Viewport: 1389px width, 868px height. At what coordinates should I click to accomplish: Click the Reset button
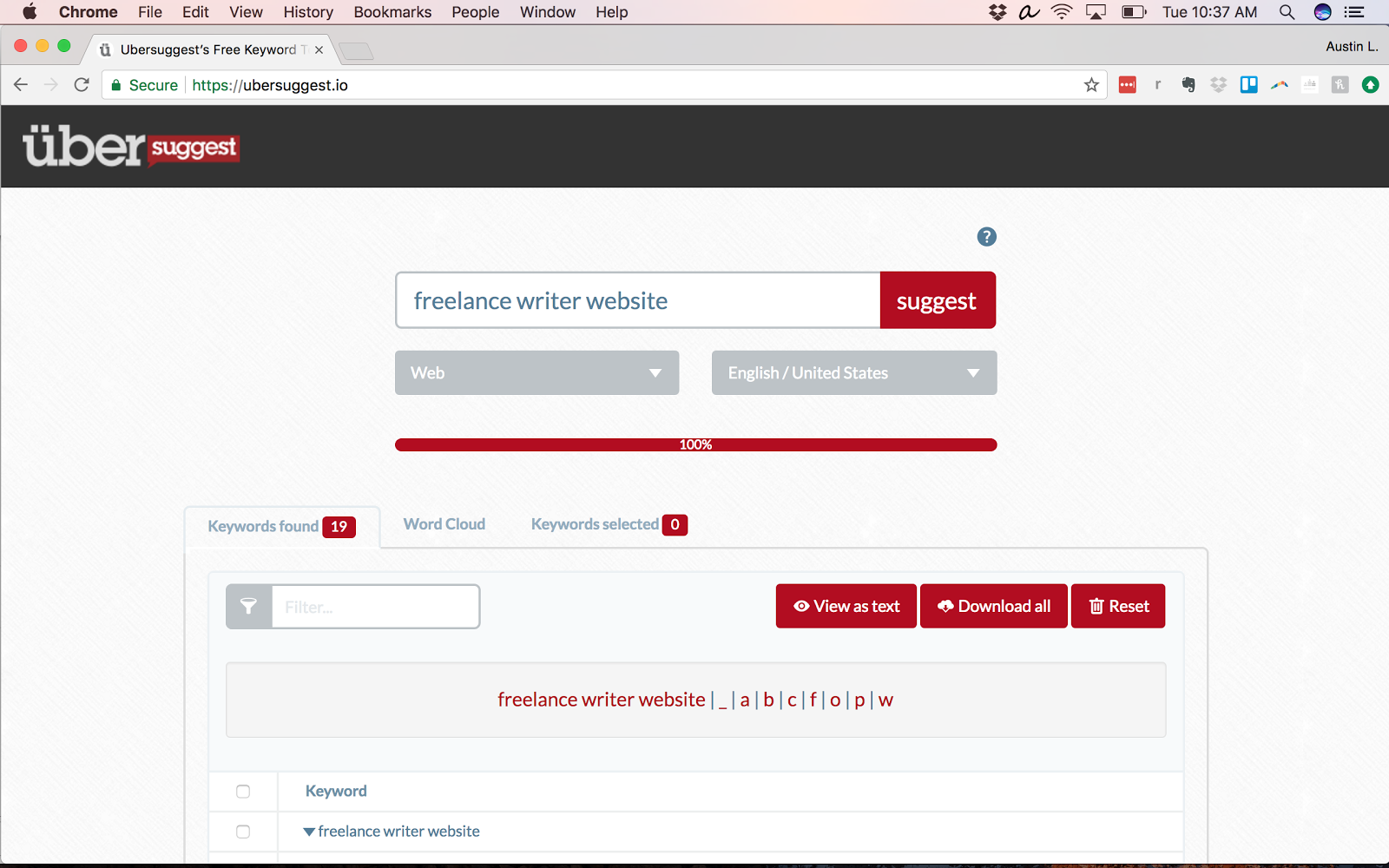pos(1118,606)
